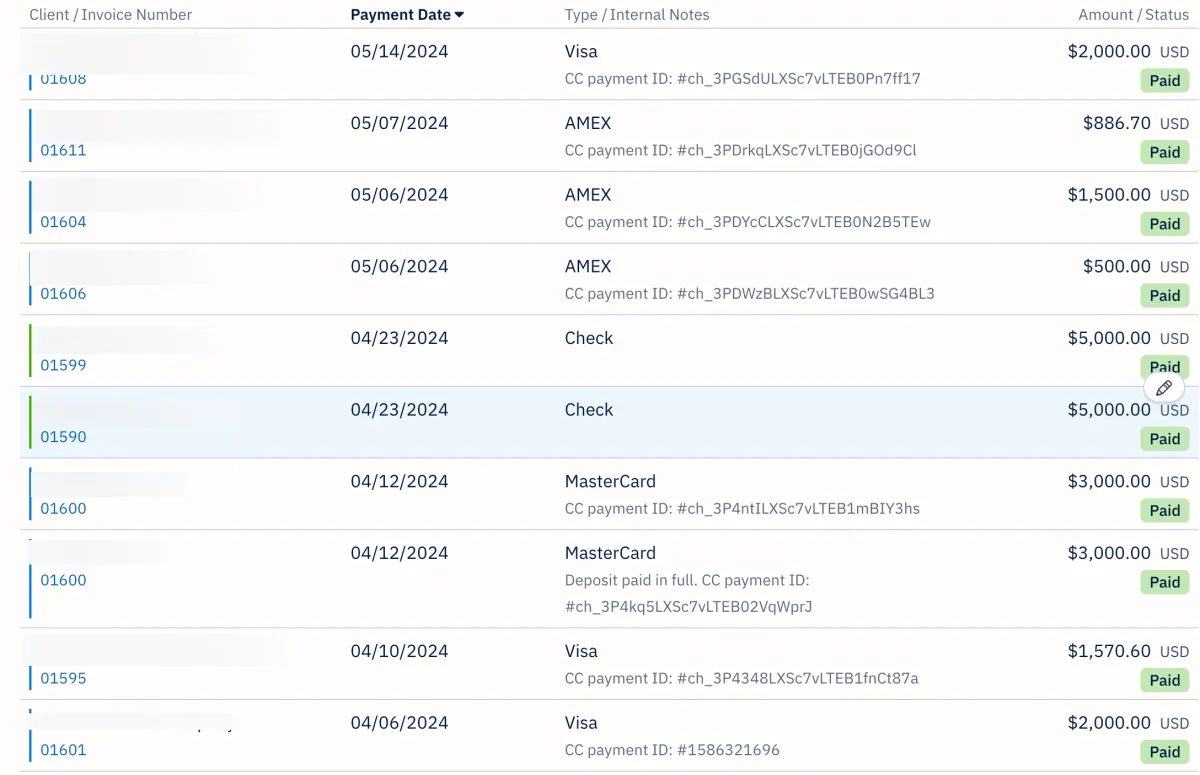Open invoice number 01611
Image resolution: width=1200 pixels, height=775 pixels.
63,150
